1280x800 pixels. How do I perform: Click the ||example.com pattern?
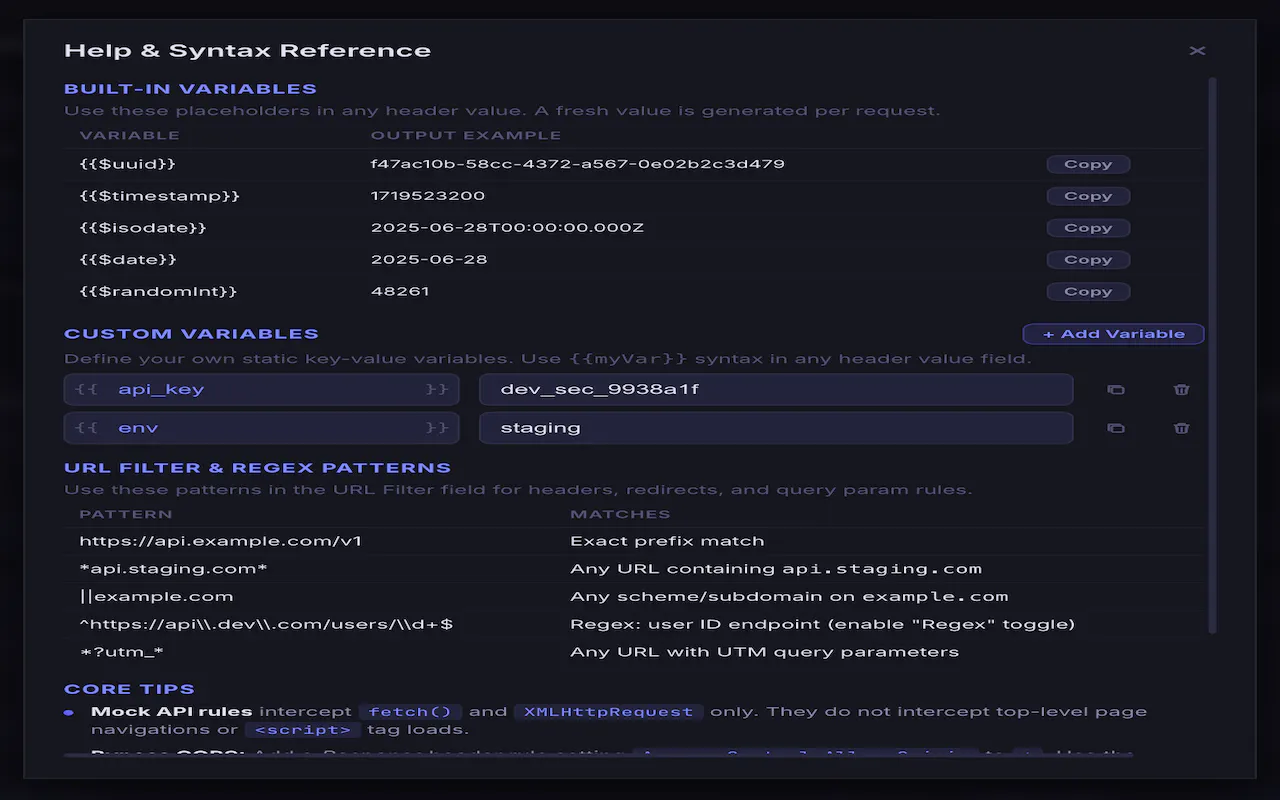click(x=156, y=597)
